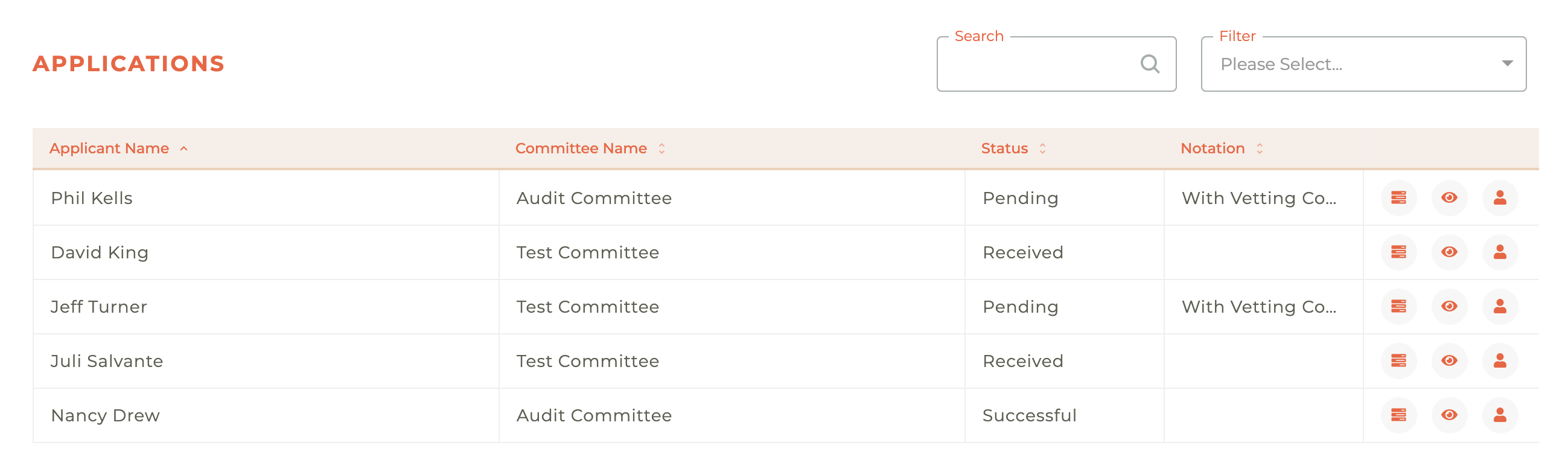Select the list icon in Jeff Turner row
Viewport: 1568px width, 460px height.
[1398, 306]
